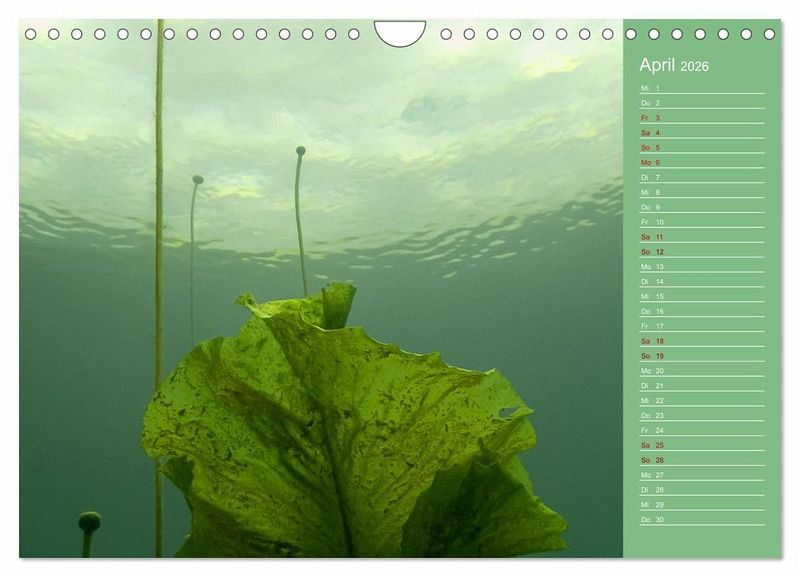Click the first spiral binding hole at left
The height and width of the screenshot is (577, 800).
(31, 34)
